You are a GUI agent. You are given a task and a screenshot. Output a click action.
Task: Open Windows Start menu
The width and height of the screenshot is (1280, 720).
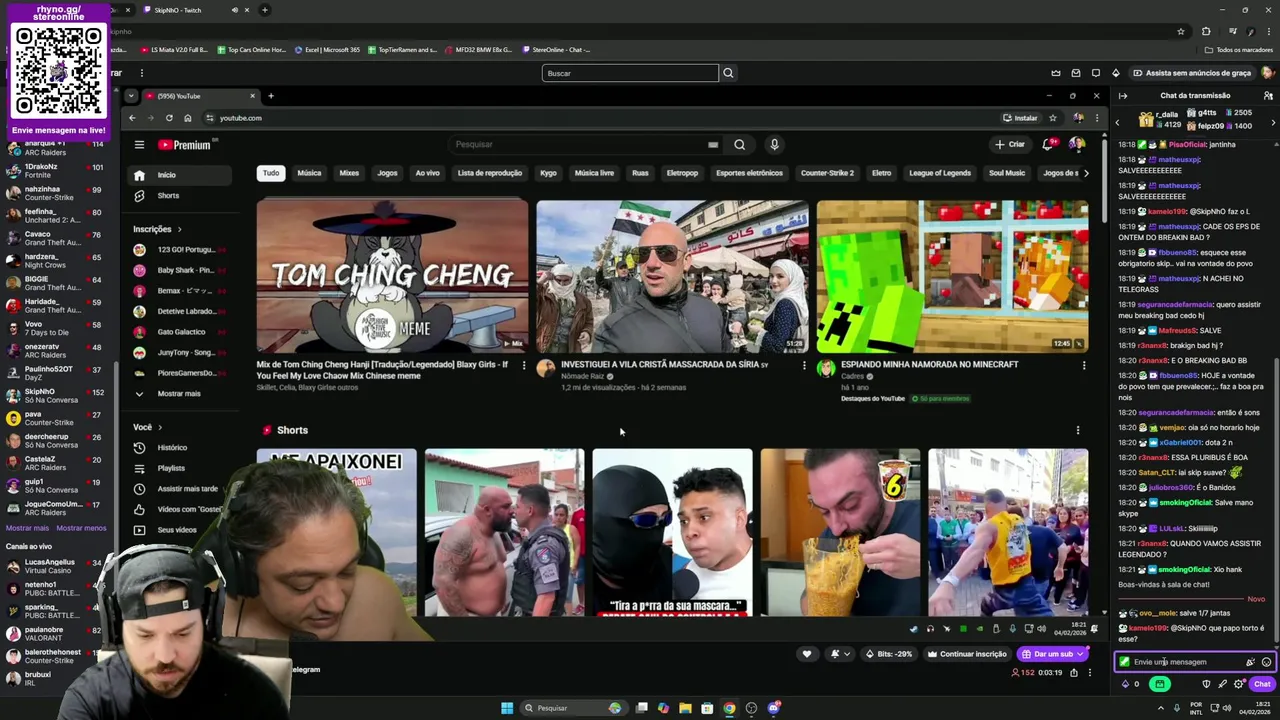pos(507,708)
